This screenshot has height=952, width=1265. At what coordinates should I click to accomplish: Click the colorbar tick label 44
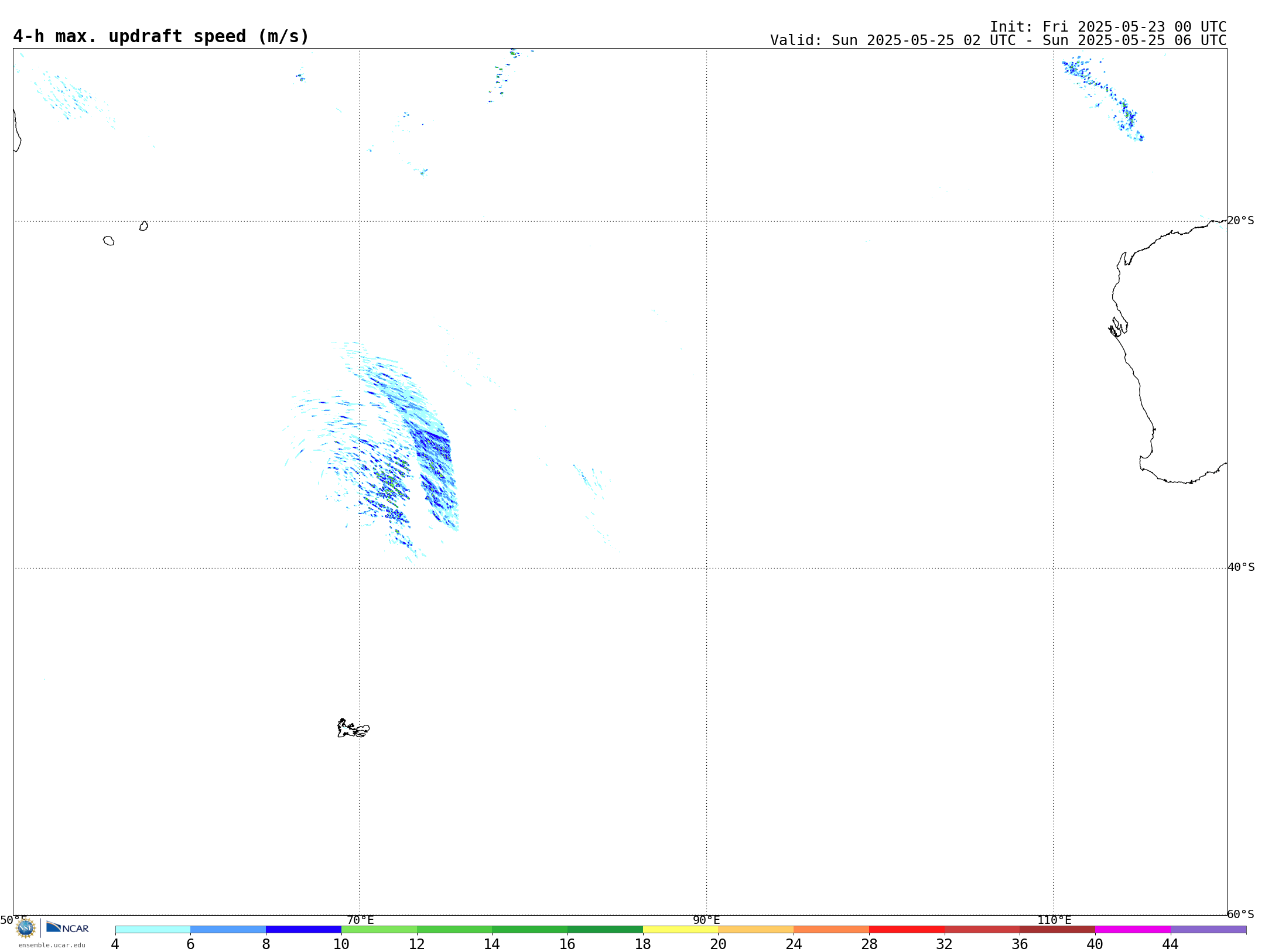tap(1170, 944)
